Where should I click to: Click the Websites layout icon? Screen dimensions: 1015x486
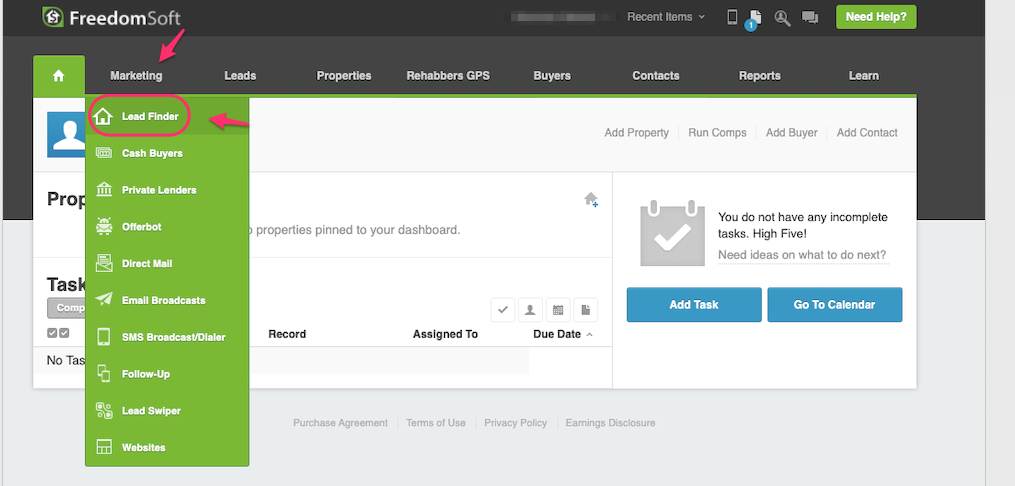(104, 447)
